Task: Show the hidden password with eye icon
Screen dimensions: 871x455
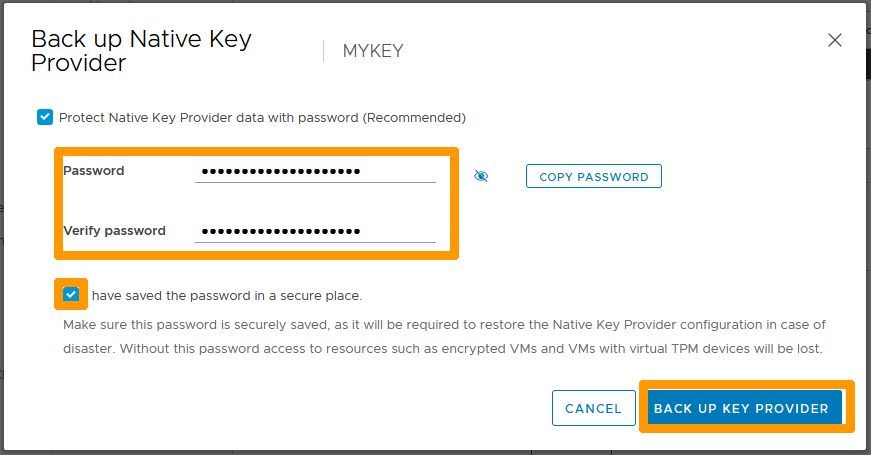Action: [481, 177]
